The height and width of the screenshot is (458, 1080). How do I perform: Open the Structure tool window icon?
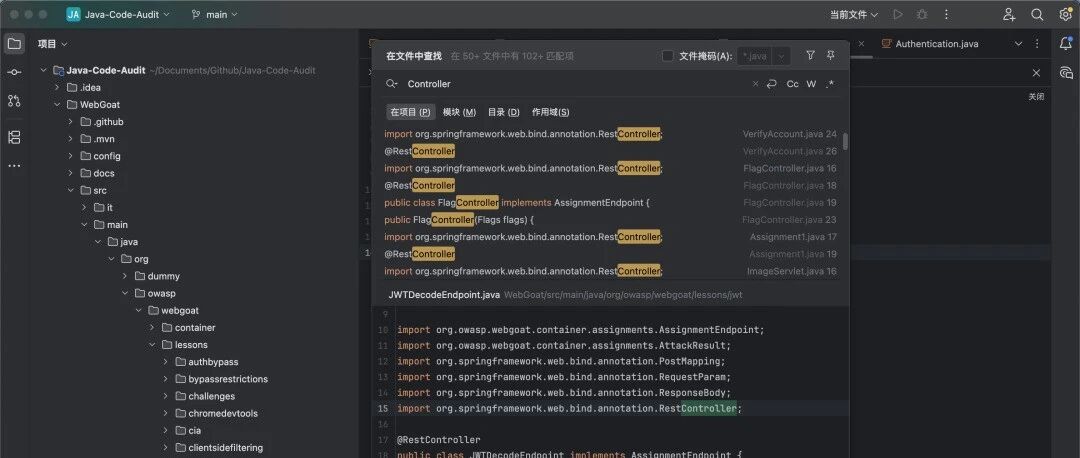coord(14,137)
